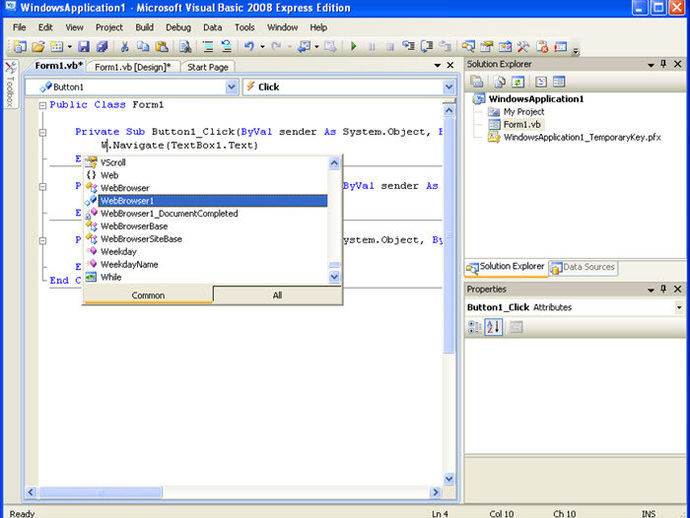Click the Solution Explorer toolbar icon with magnifier

click(468, 46)
